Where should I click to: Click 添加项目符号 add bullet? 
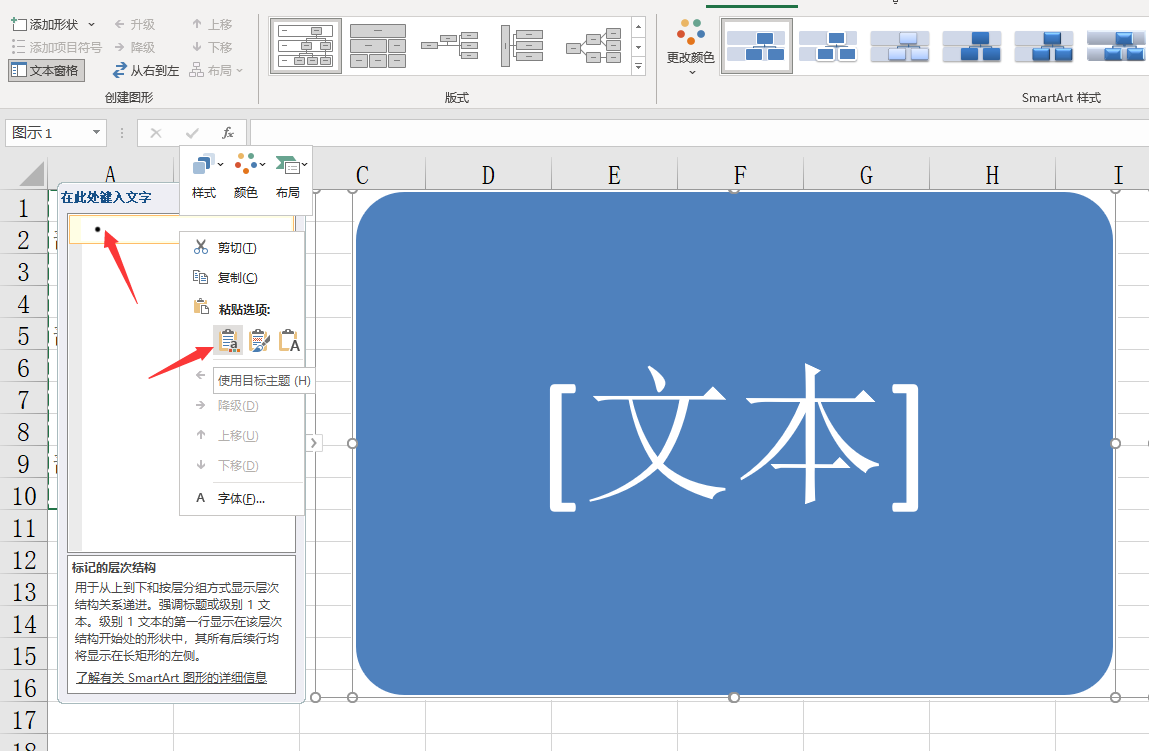coord(56,47)
